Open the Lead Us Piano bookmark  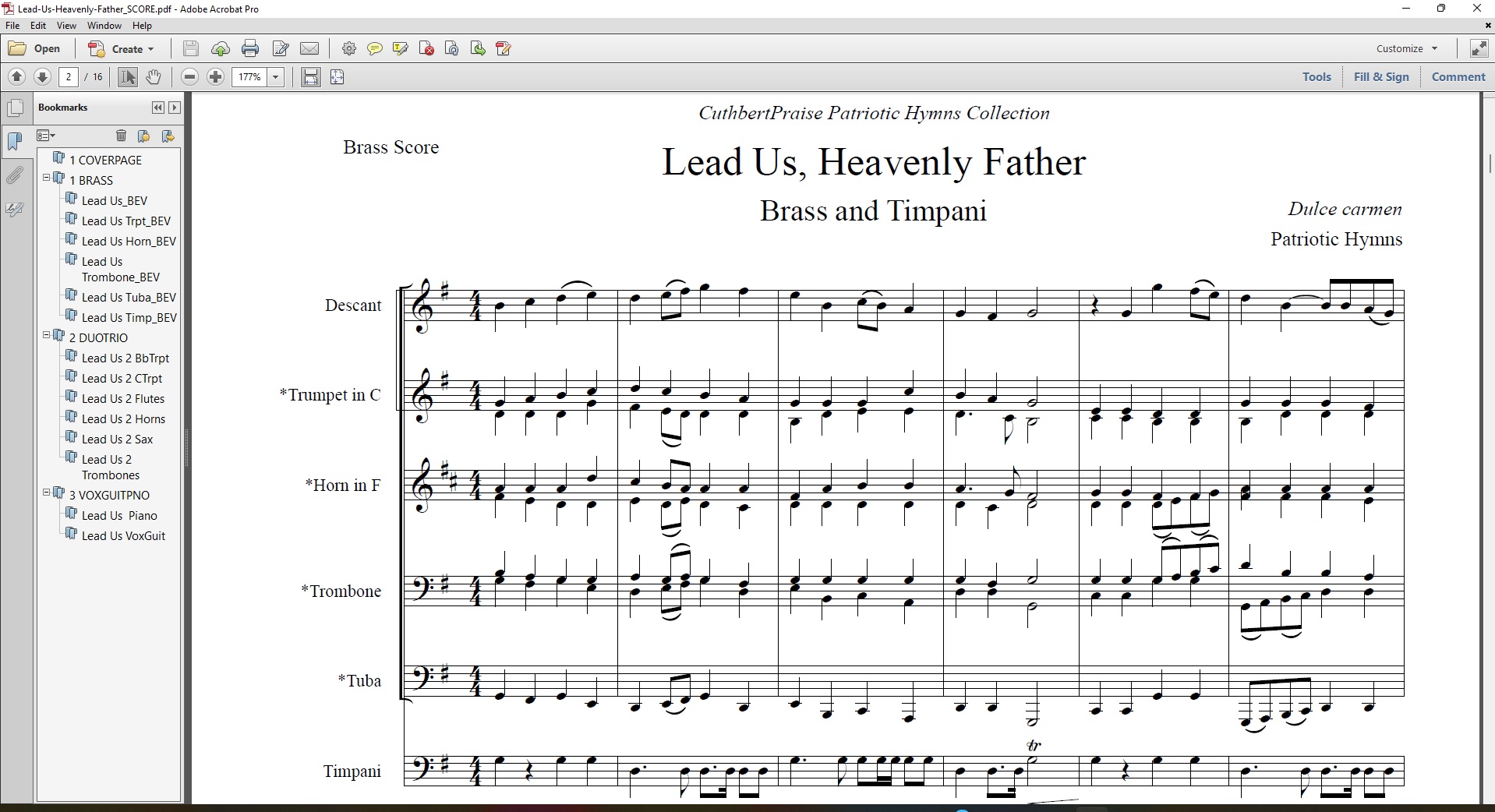tap(119, 516)
